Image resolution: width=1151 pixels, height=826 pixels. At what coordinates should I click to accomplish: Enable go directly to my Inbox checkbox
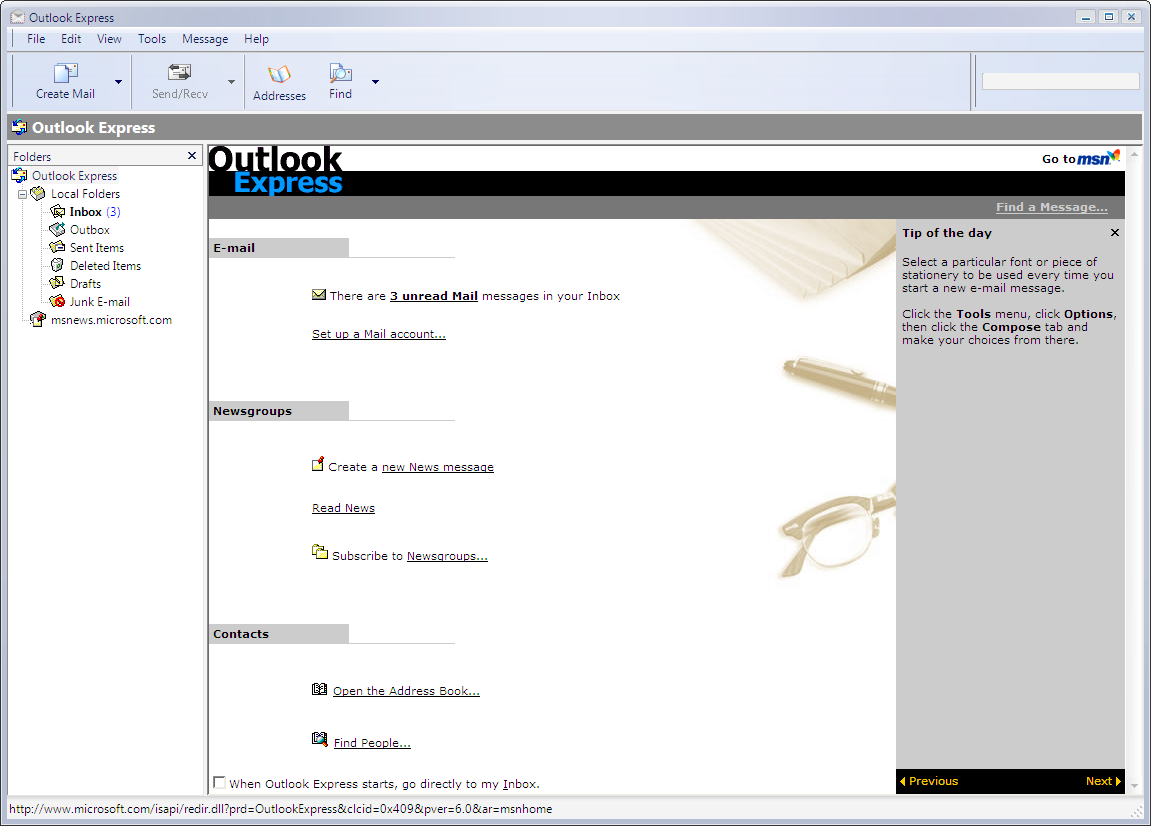click(219, 783)
